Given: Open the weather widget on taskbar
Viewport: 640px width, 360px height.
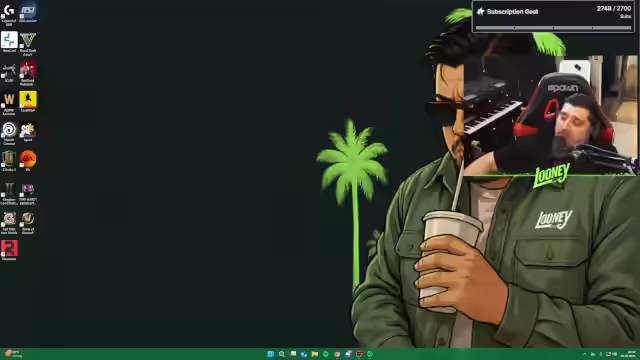Looking at the screenshot, I should pyautogui.click(x=13, y=354).
